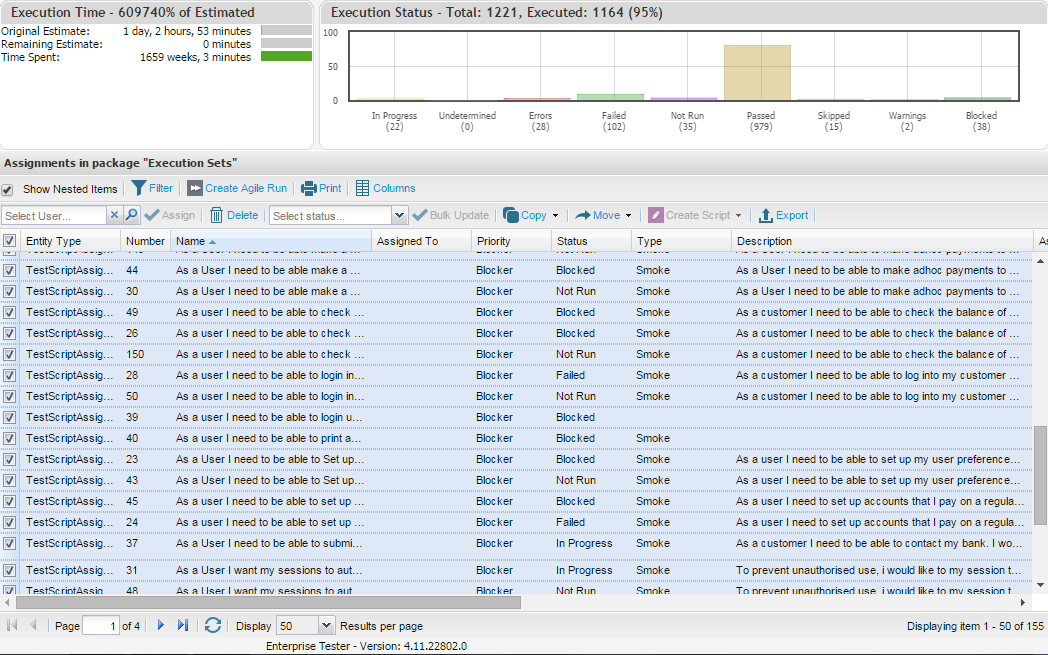Click the Export icon

pos(766,215)
